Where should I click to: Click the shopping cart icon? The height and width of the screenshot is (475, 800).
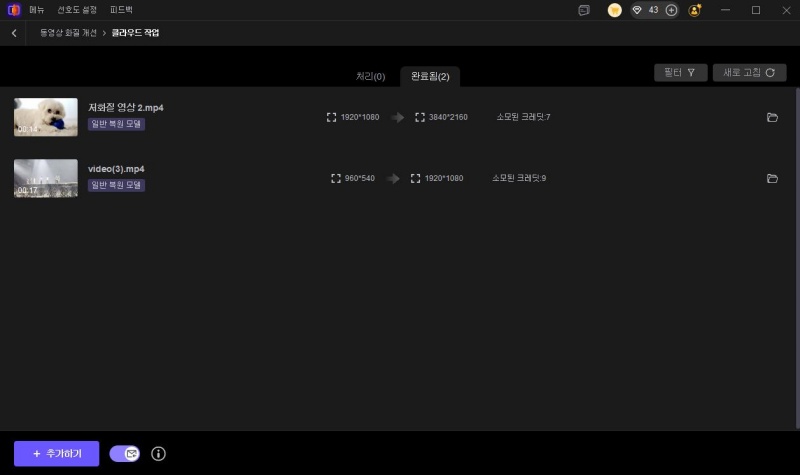[614, 10]
